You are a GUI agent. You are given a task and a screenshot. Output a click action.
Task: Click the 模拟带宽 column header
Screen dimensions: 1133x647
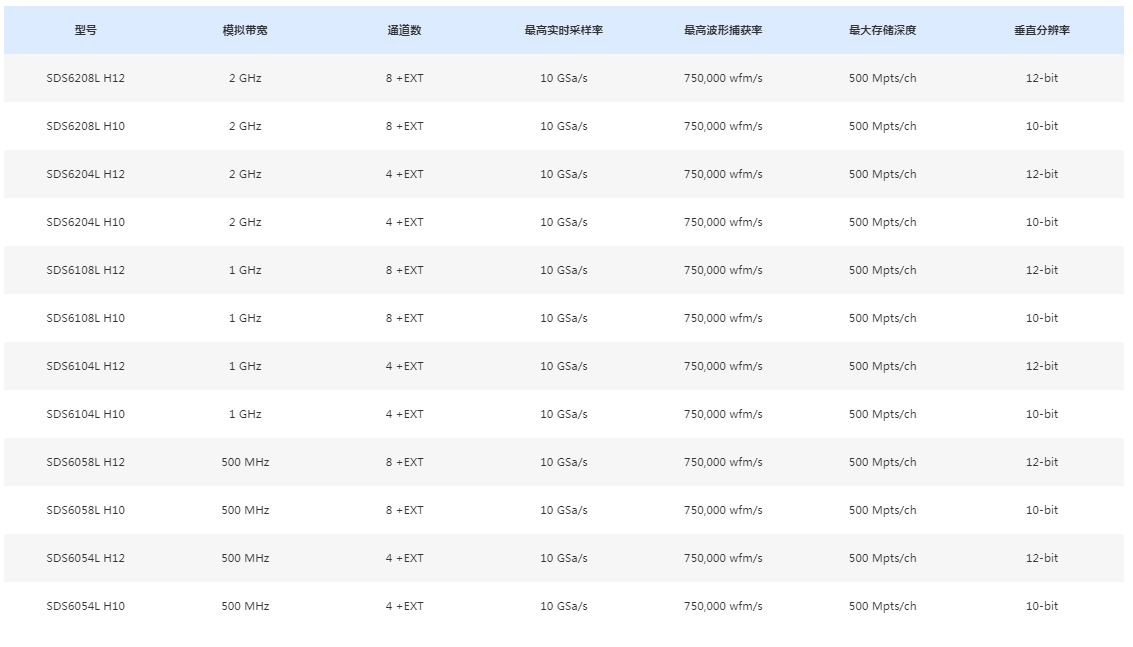tap(245, 30)
